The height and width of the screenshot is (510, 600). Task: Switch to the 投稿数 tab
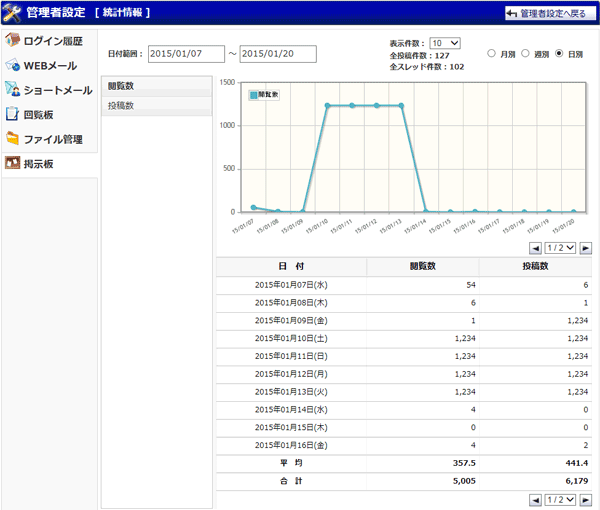157,105
